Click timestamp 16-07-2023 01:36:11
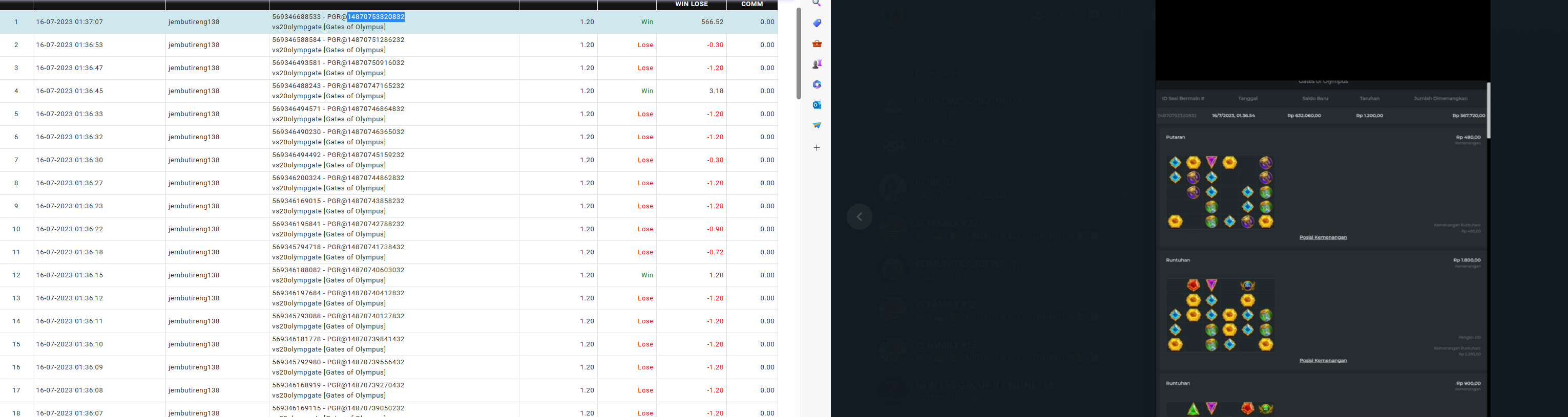This screenshot has width=1568, height=417. [69, 321]
